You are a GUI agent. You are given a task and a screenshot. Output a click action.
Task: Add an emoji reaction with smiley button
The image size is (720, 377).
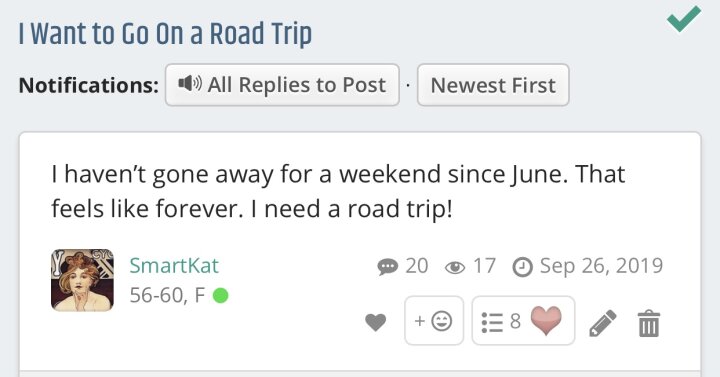[434, 321]
